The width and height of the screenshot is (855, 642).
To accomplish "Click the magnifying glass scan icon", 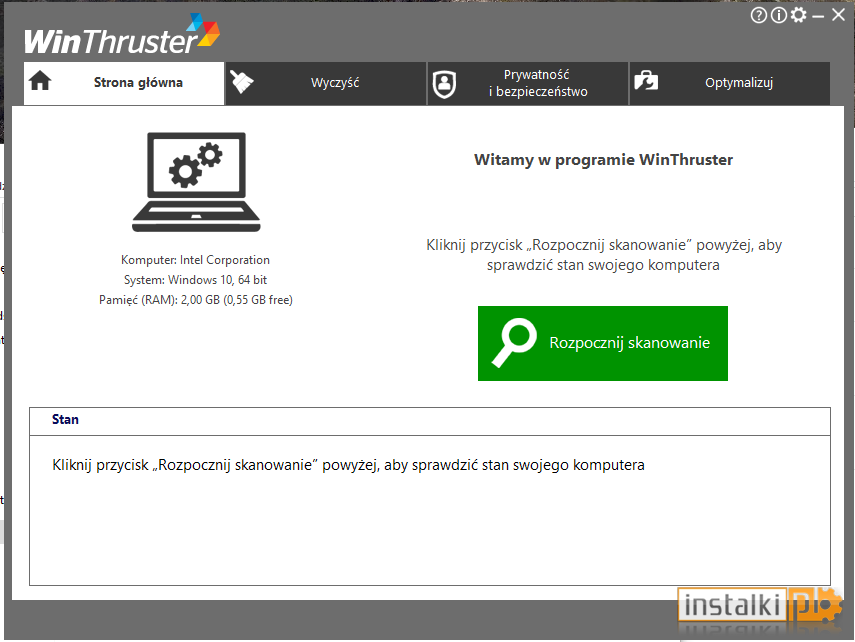I will click(x=514, y=343).
